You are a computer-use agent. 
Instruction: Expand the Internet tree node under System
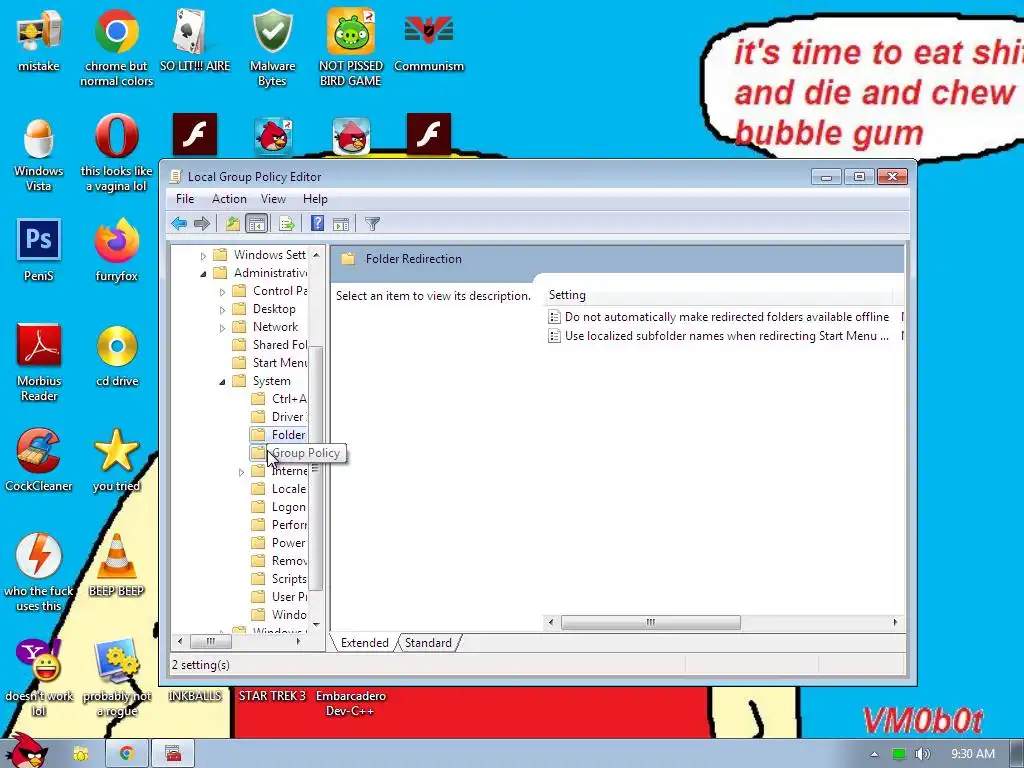pos(241,472)
